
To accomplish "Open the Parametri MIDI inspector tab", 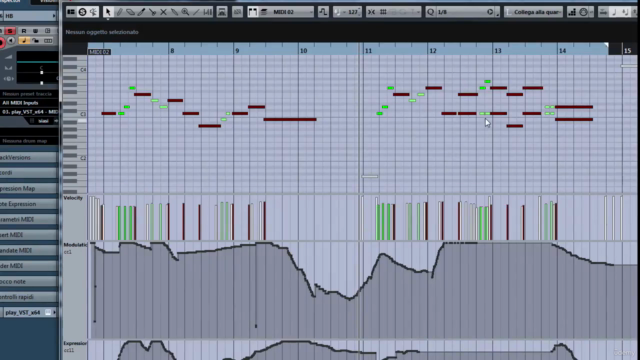I will click(29, 220).
